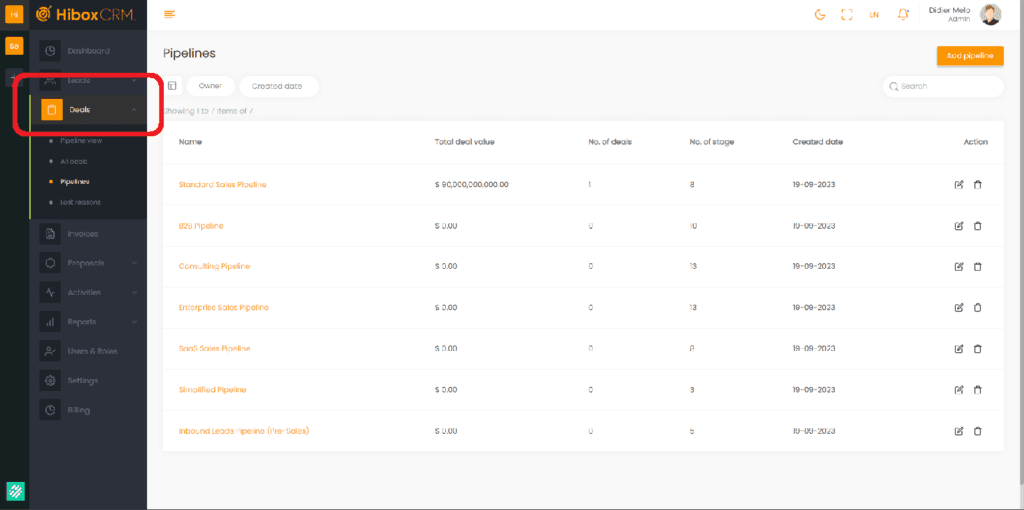Edit the Standard Sales Pipeline row
Image resolution: width=1024 pixels, height=510 pixels.
click(959, 185)
